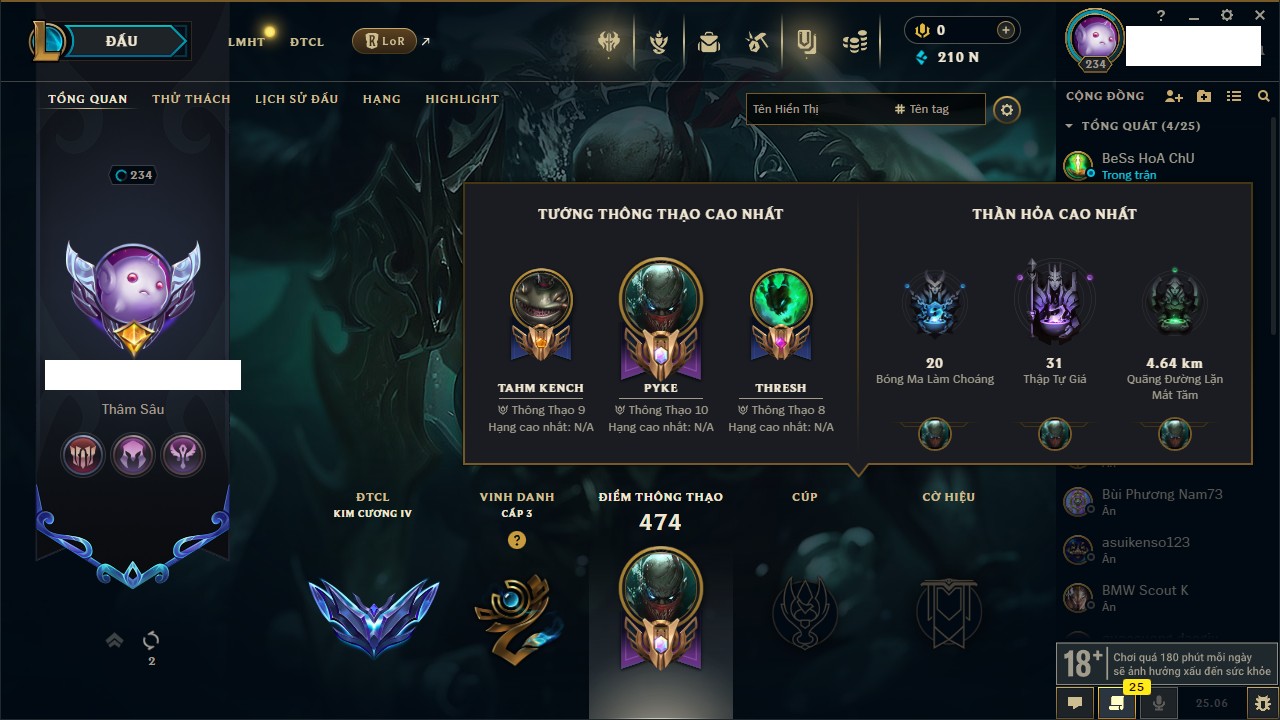1280x720 pixels.
Task: Collapse the TỔNG QUÁT friends group
Action: [x=1132, y=126]
